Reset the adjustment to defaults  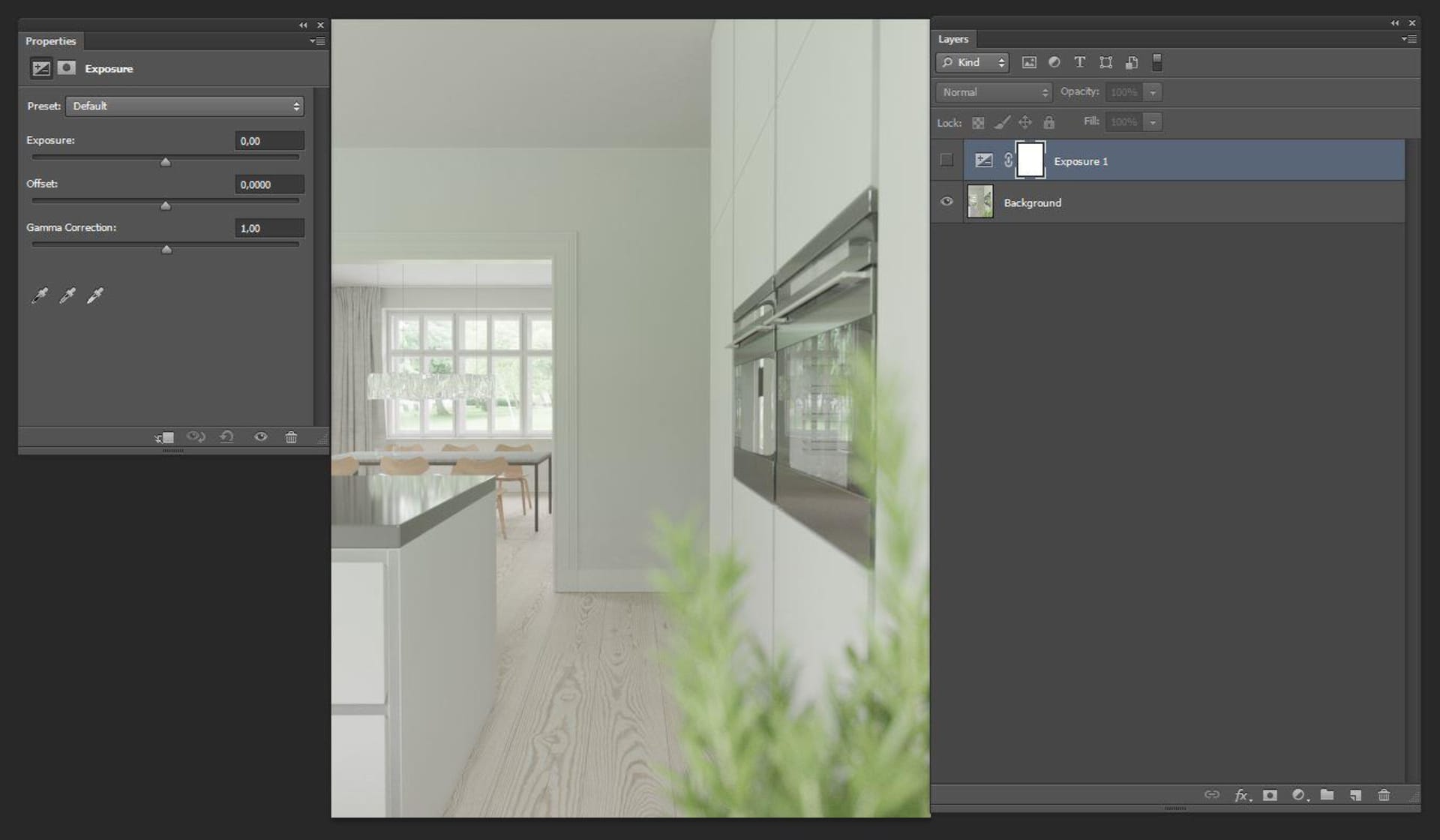pos(226,436)
